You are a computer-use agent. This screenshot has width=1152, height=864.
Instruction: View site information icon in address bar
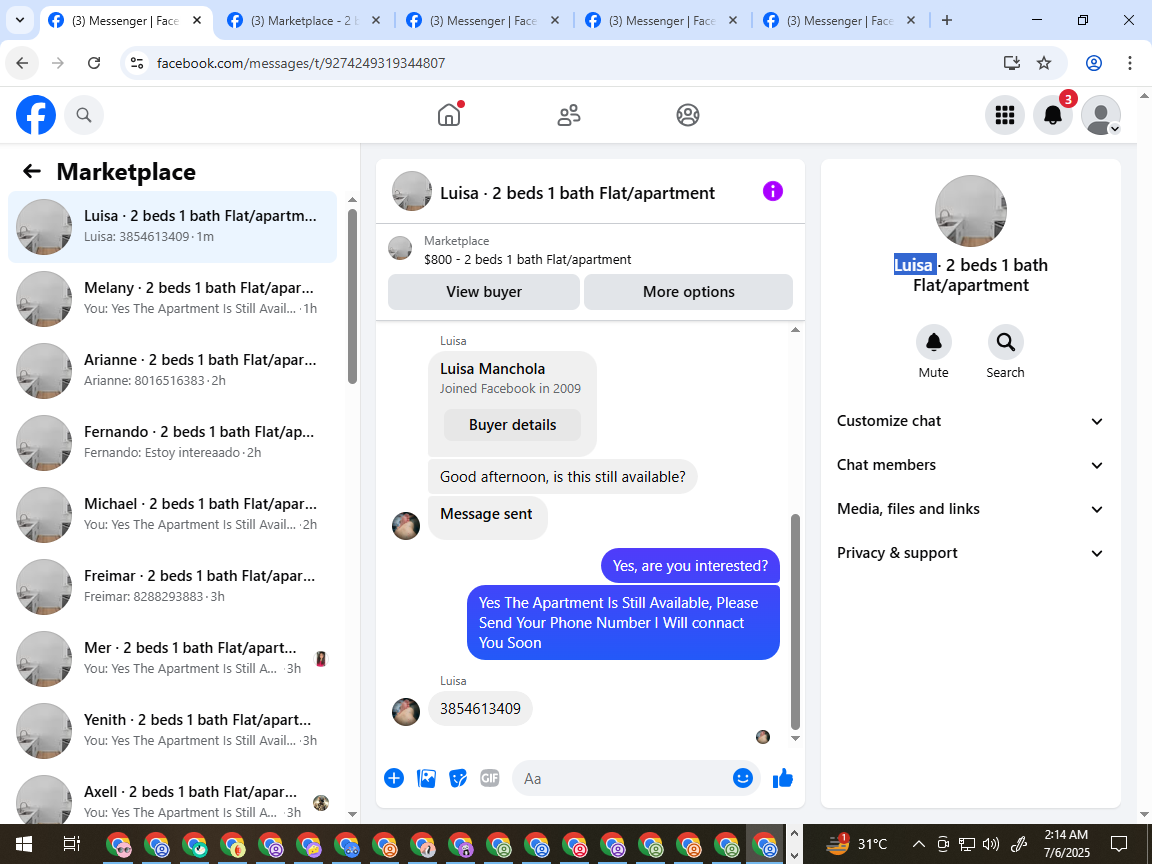[137, 63]
